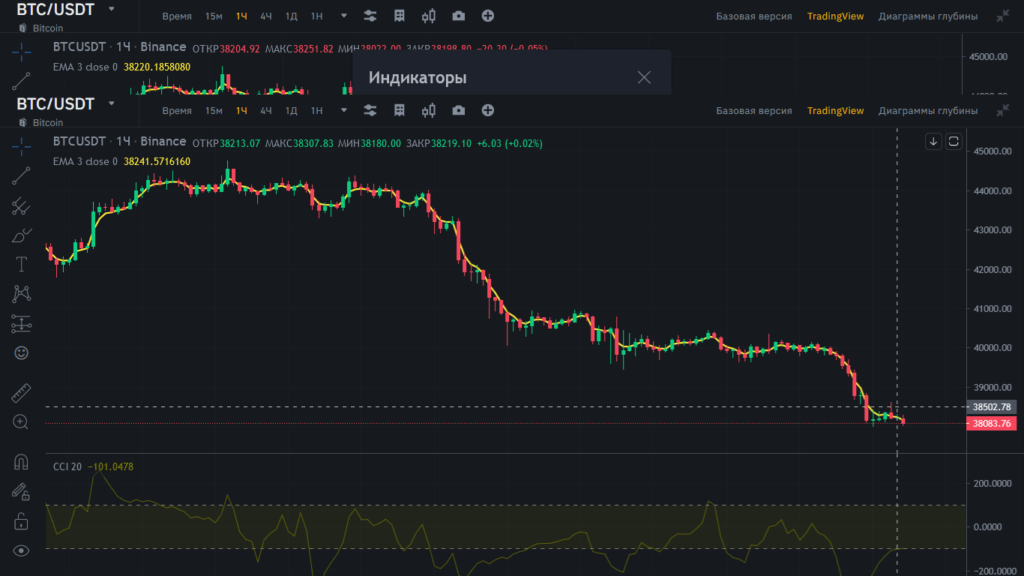Enable stay in drawing mode pencil-lock
Image resolution: width=1024 pixels, height=576 pixels.
(20, 491)
